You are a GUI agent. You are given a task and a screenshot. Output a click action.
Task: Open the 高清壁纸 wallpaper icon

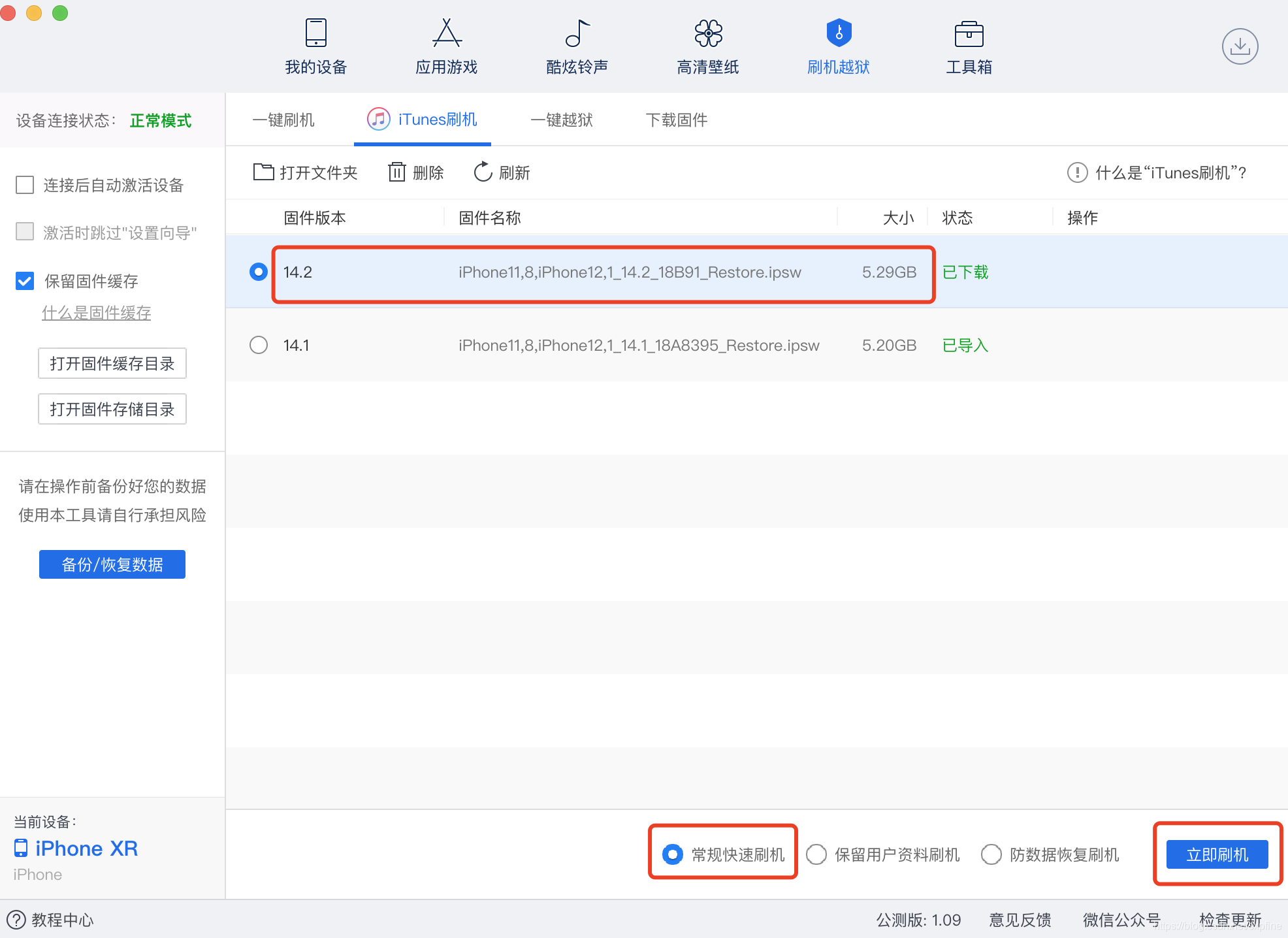(708, 34)
